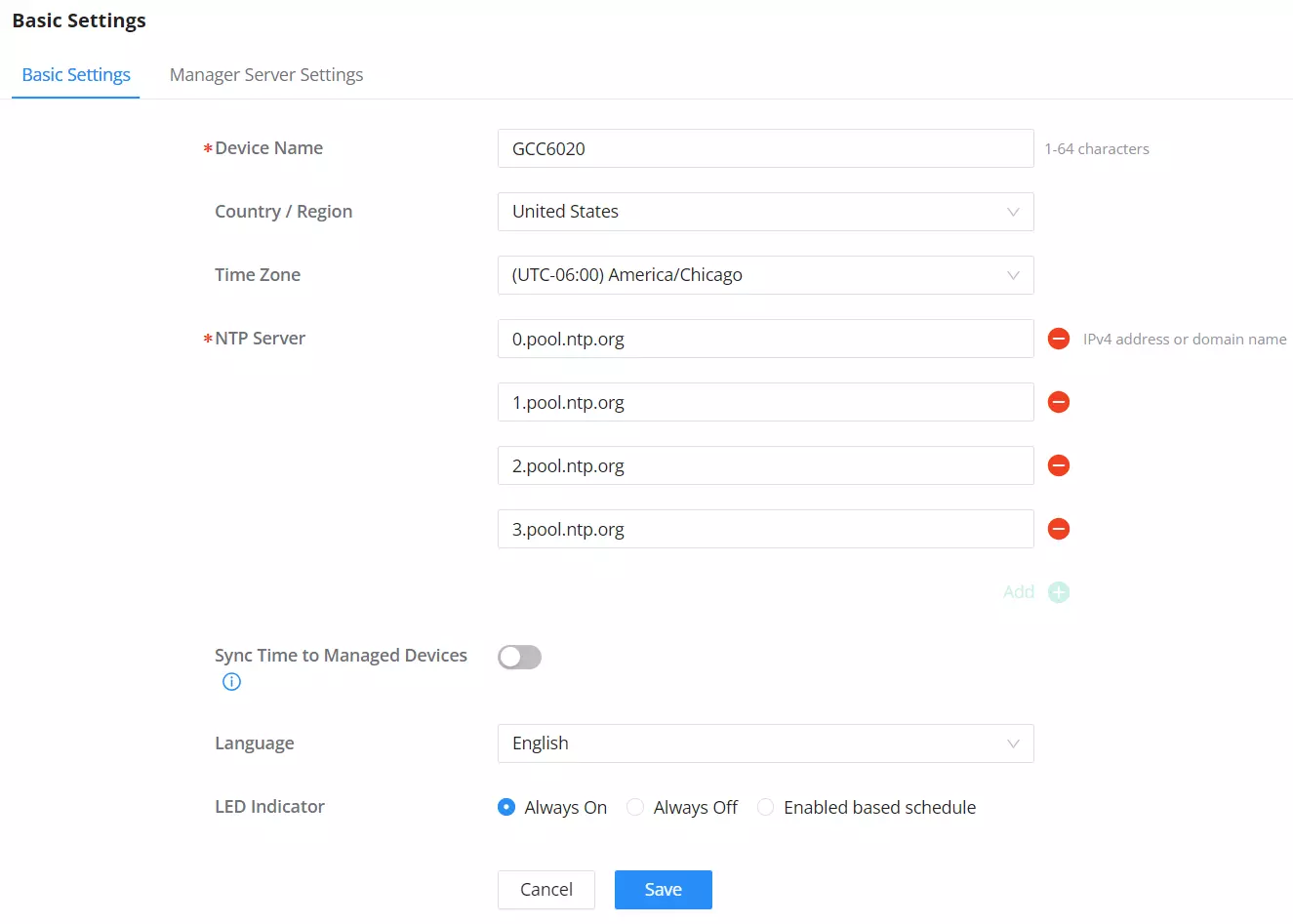1293x924 pixels.
Task: Click the '1-64 characters' hint text
Action: pyautogui.click(x=1097, y=149)
